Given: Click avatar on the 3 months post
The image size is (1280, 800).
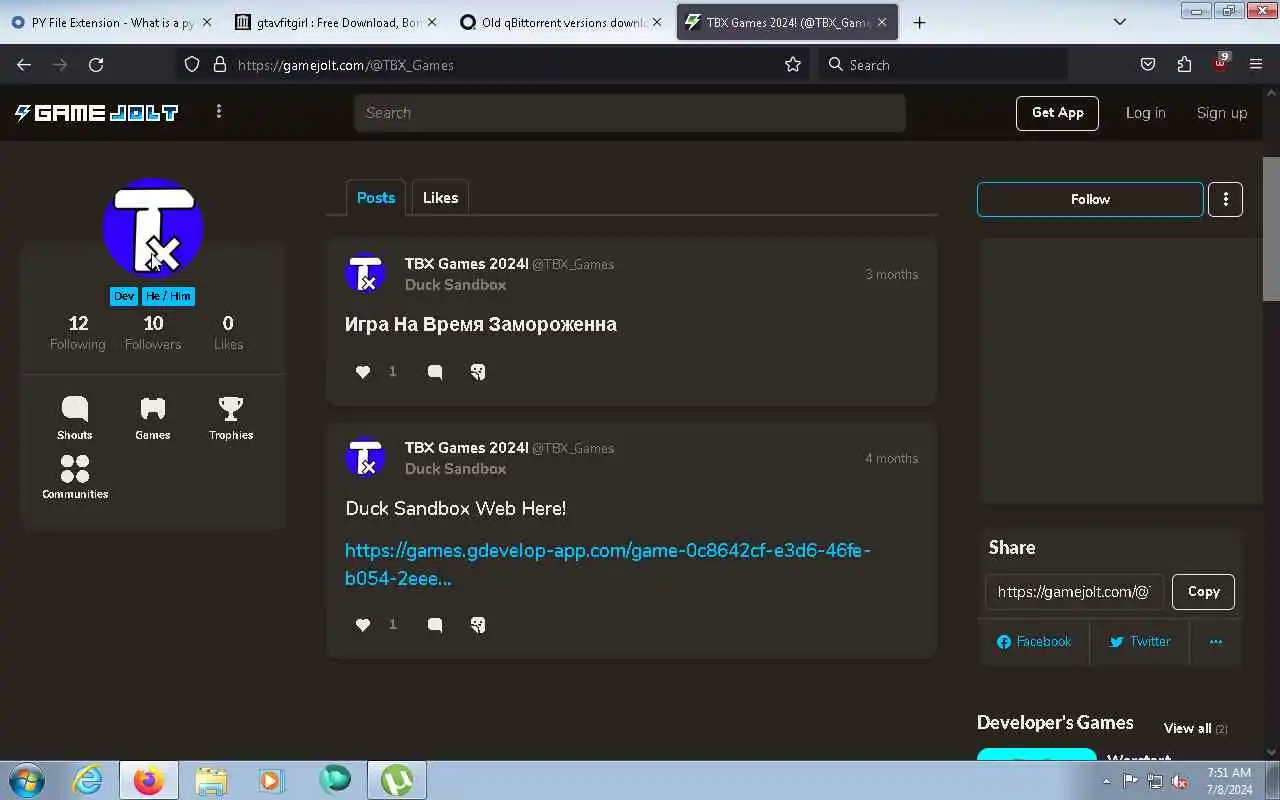Looking at the screenshot, I should 365,274.
